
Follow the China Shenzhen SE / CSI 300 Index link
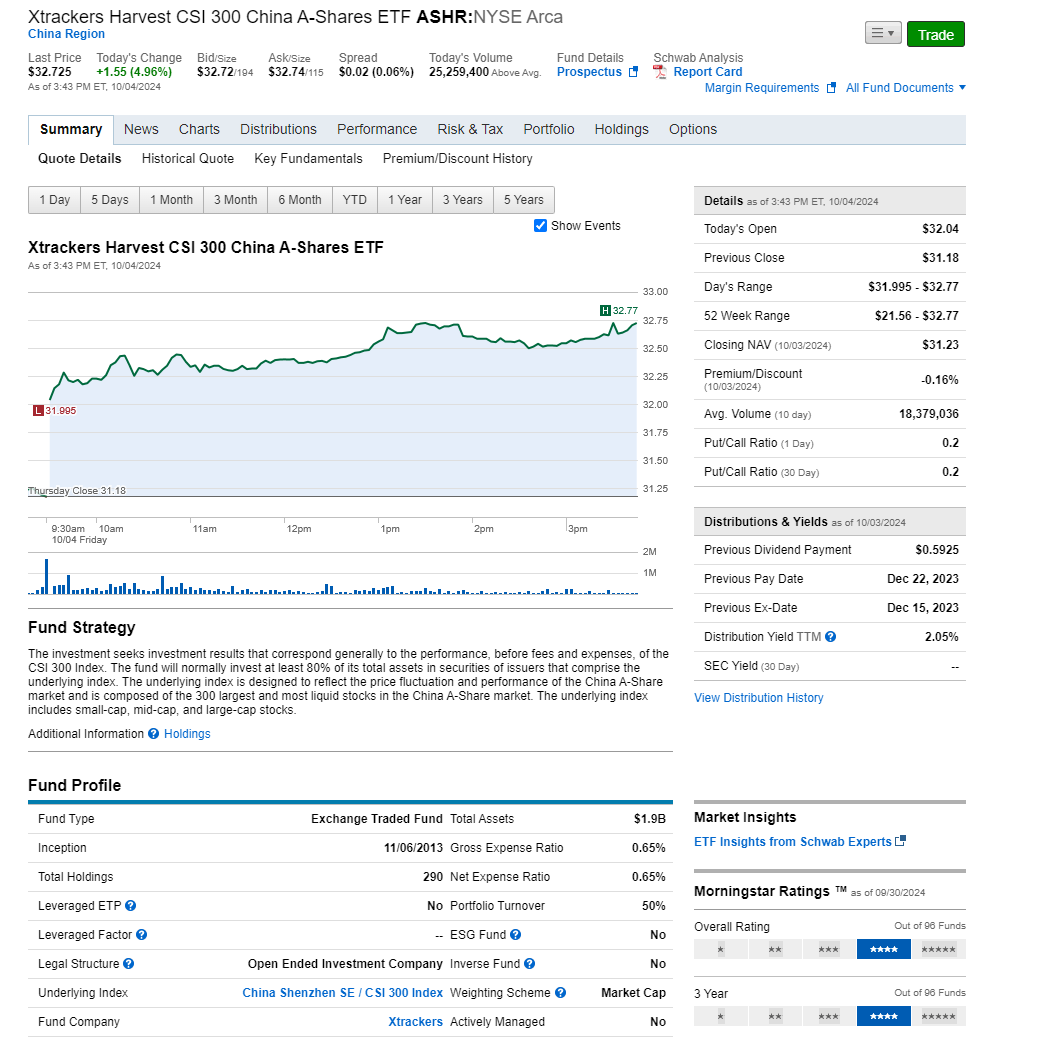tap(342, 992)
